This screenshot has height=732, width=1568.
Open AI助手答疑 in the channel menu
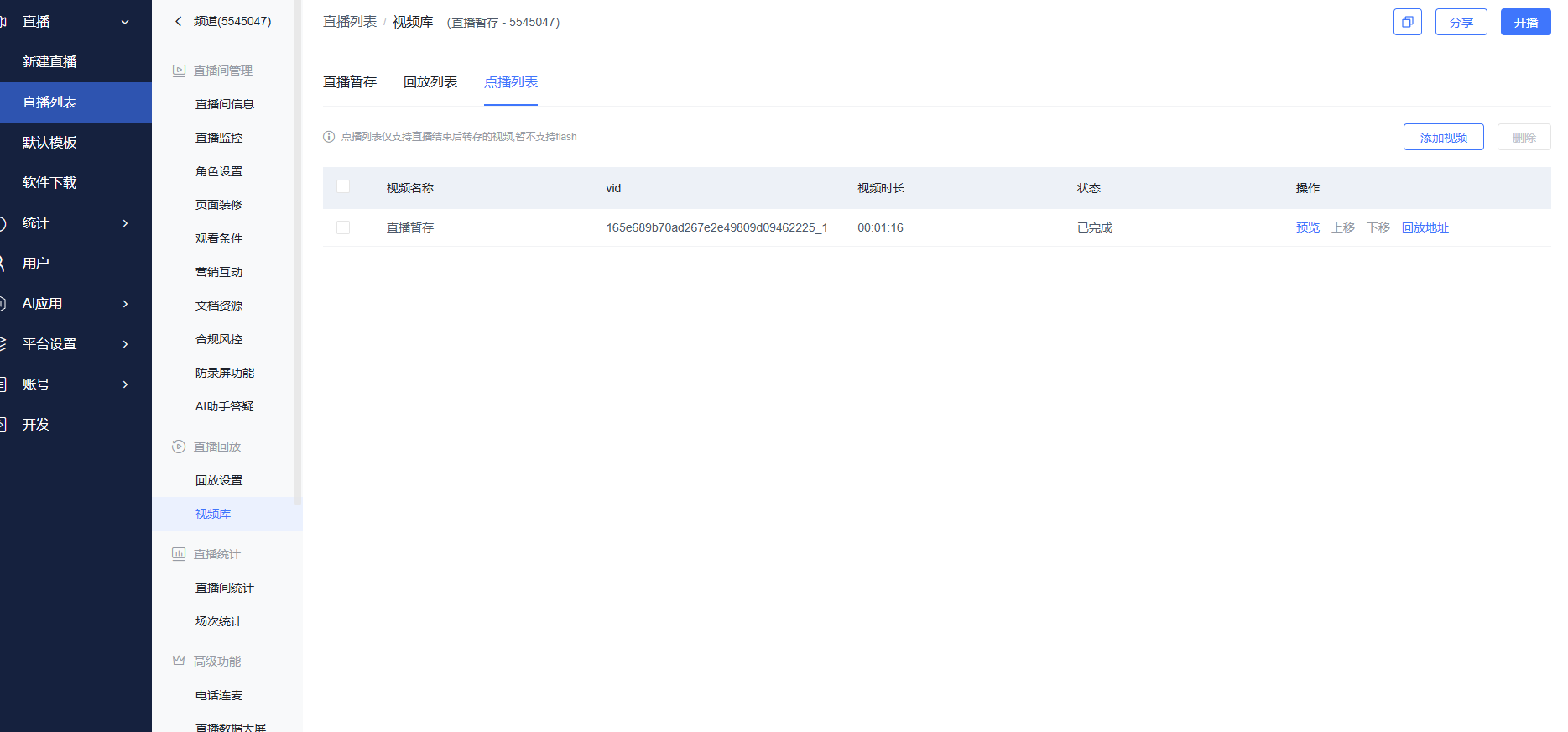[225, 406]
